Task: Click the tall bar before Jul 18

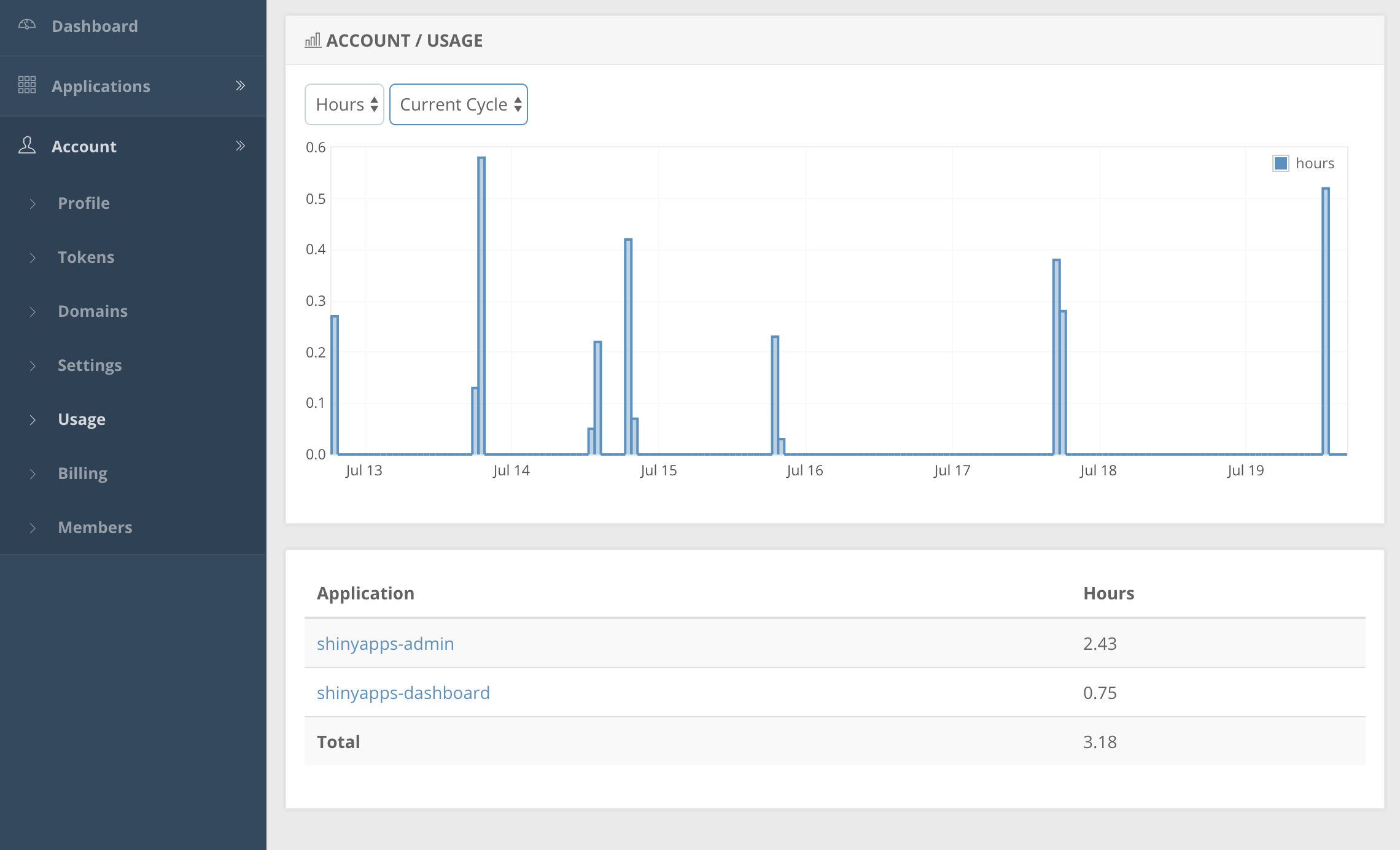Action: [x=1056, y=357]
